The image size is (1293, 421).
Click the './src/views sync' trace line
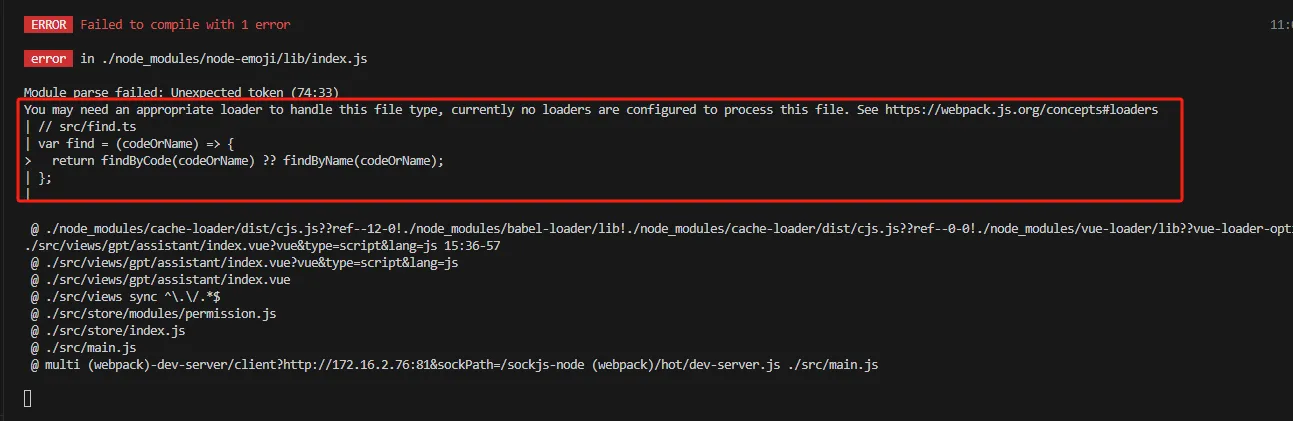[x=125, y=297]
